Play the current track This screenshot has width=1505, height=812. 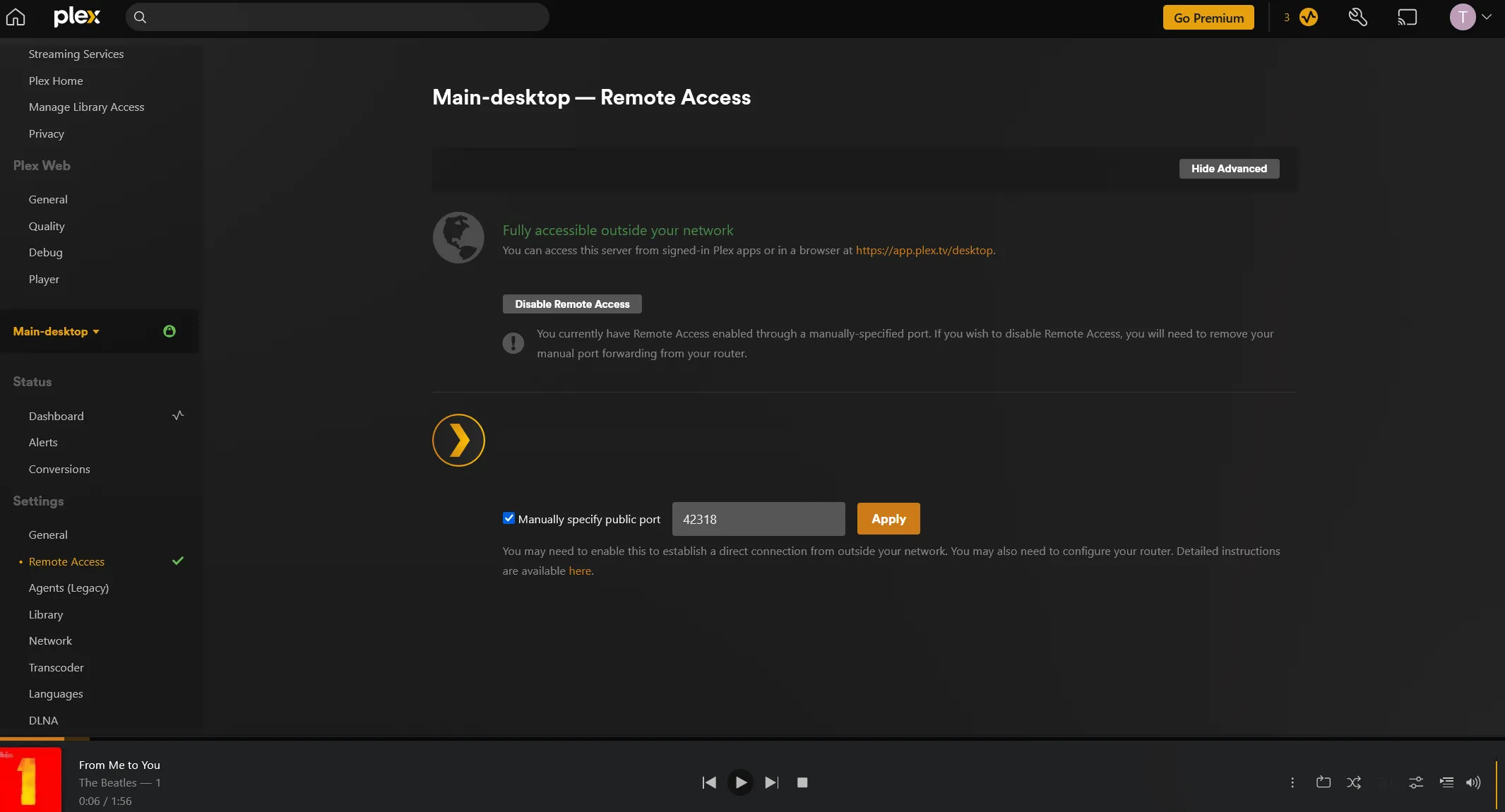click(x=740, y=782)
